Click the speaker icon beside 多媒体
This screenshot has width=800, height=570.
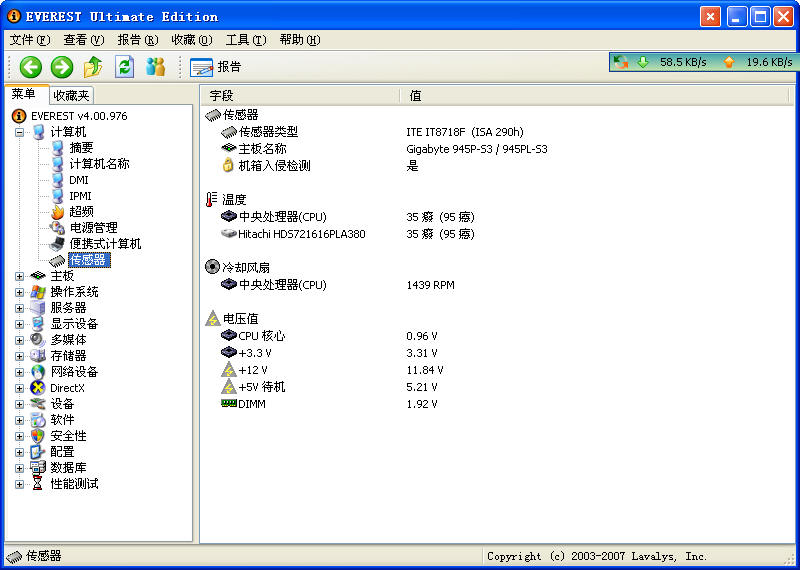coord(38,340)
